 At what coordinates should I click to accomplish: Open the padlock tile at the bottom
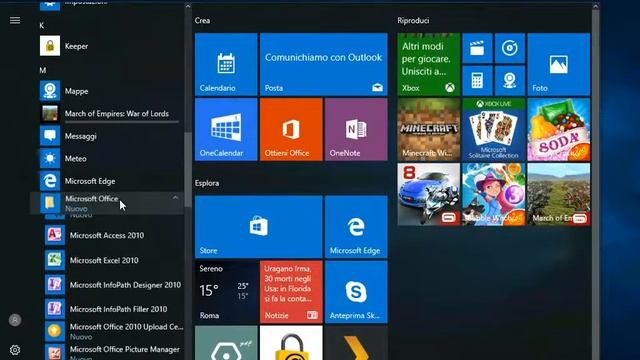(291, 343)
